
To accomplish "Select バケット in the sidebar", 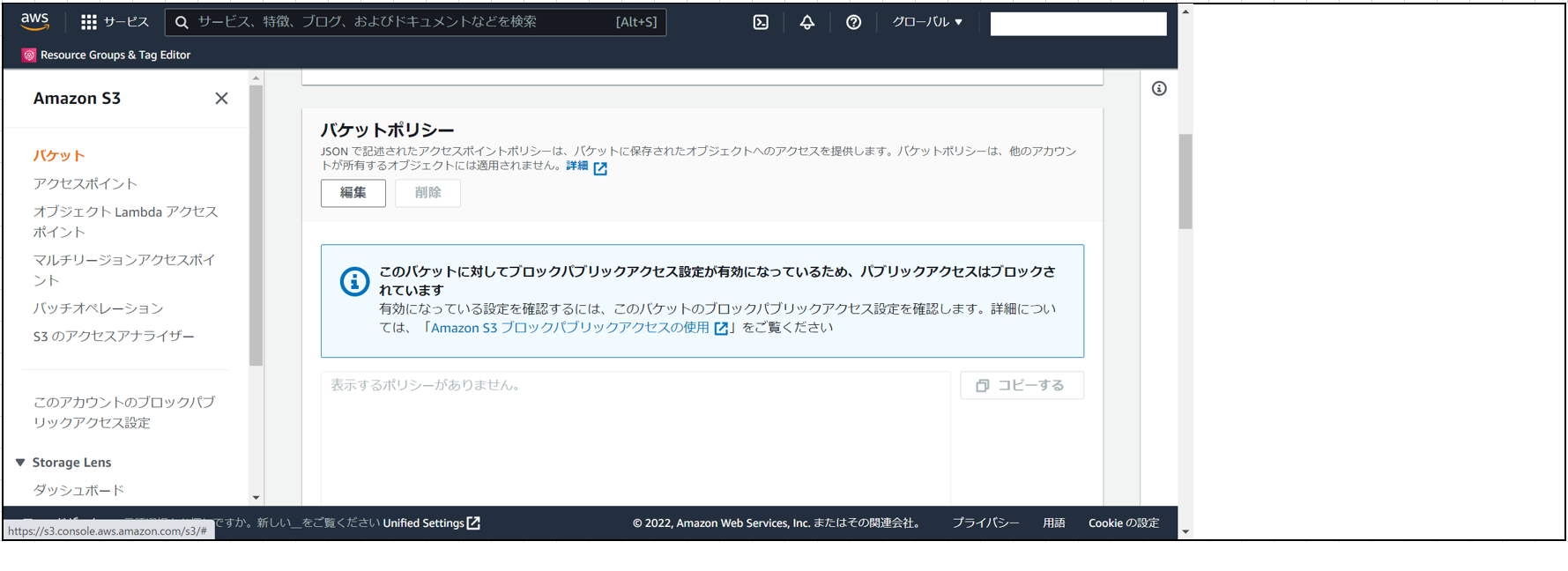I will (59, 156).
